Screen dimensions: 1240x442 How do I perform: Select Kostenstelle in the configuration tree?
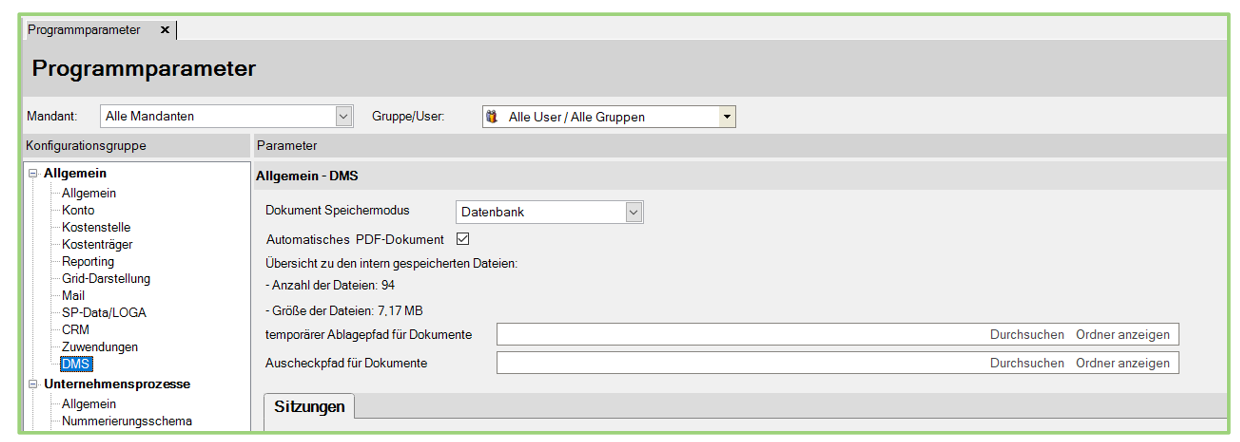click(96, 228)
